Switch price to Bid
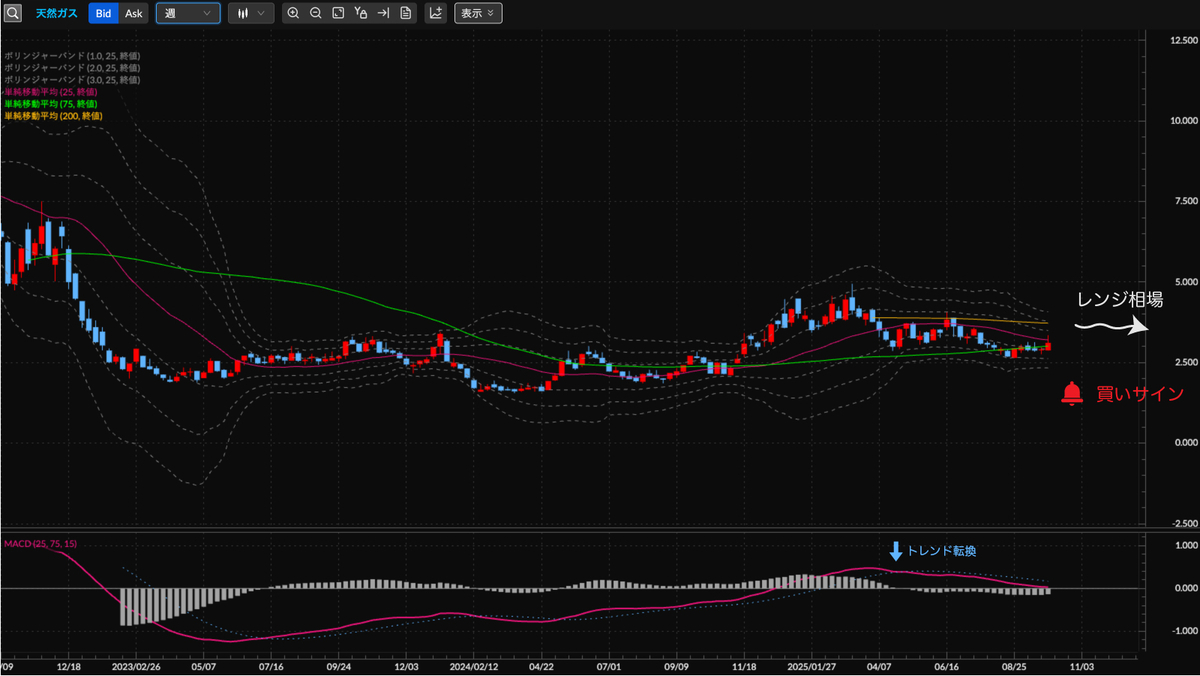 [103, 13]
